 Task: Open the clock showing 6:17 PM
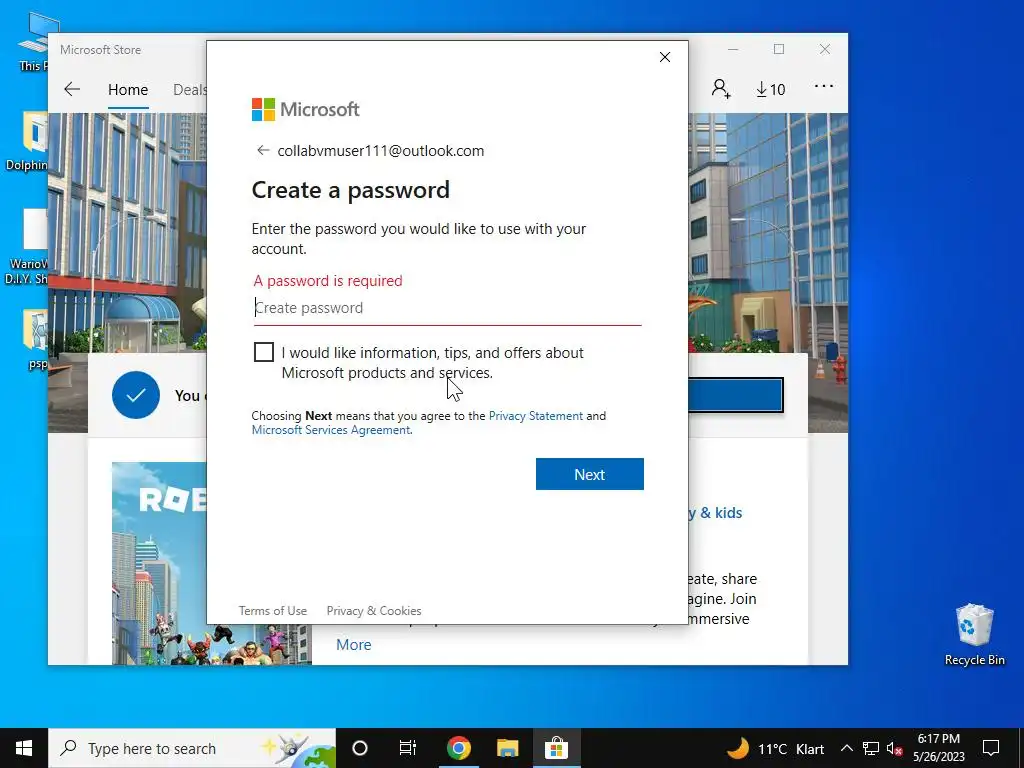(938, 748)
